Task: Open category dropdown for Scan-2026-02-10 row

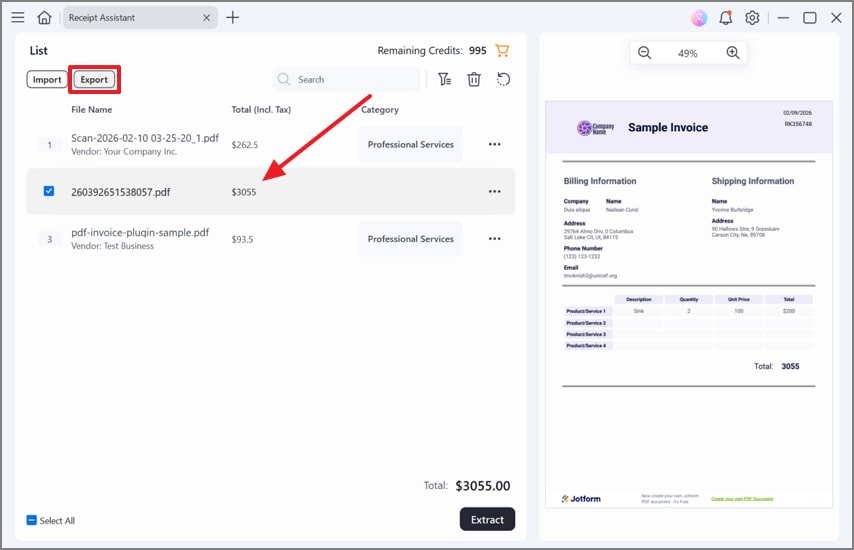Action: [x=411, y=144]
